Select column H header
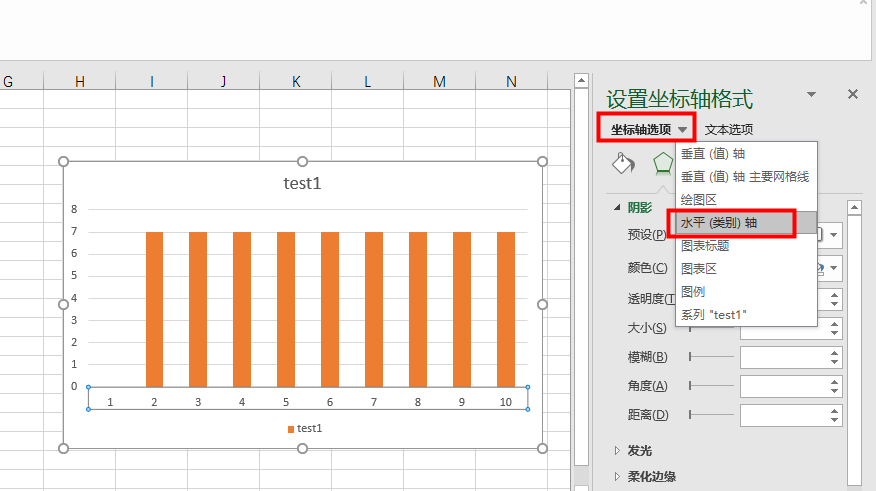This screenshot has height=491, width=876. click(80, 82)
